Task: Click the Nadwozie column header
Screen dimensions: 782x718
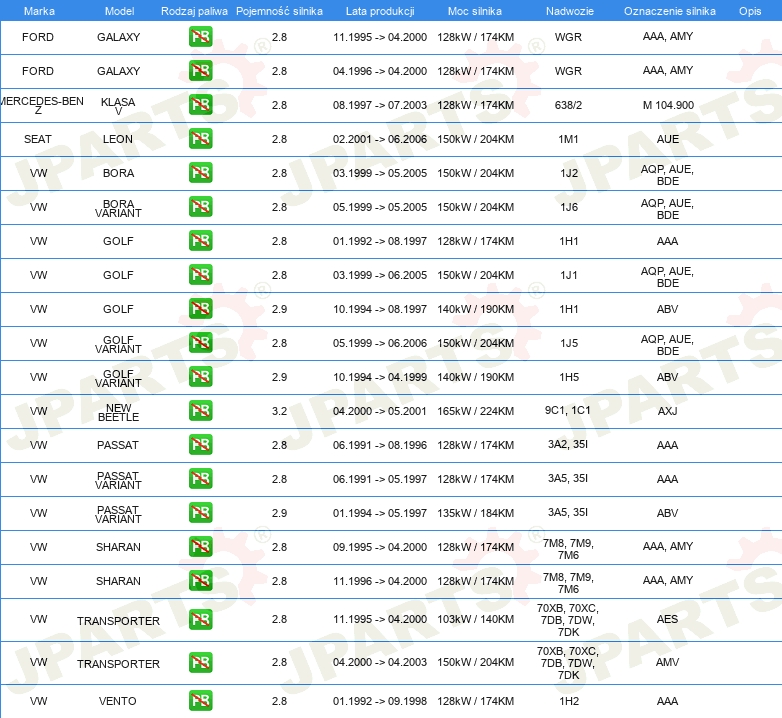Action: point(570,11)
